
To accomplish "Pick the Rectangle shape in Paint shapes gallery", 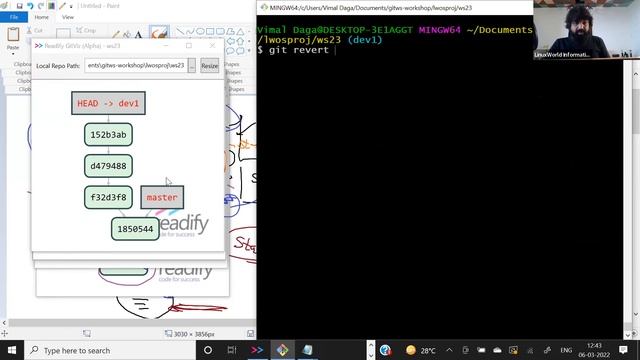I will (x=210, y=31).
